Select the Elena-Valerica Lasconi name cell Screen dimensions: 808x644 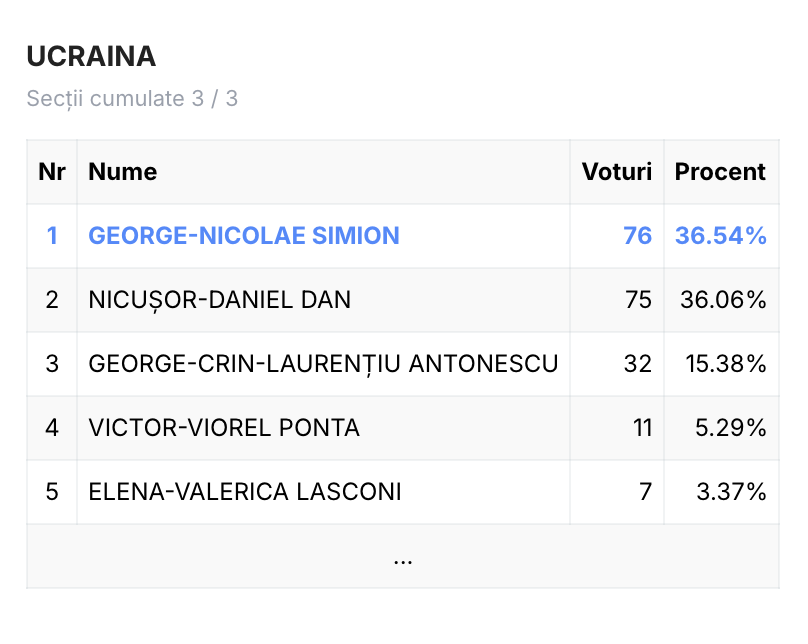coord(323,492)
